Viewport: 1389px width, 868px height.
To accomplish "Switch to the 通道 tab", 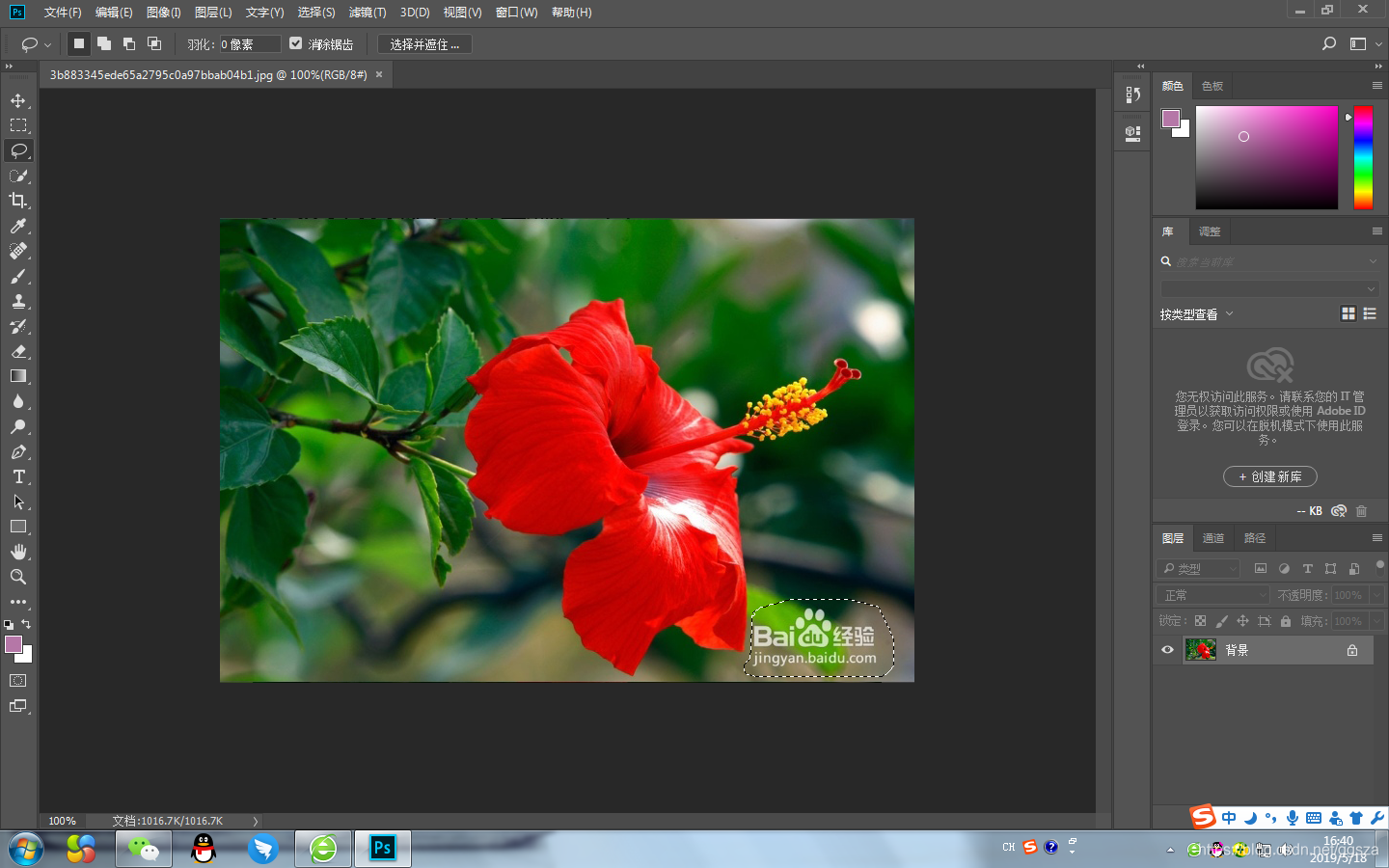I will [1213, 538].
